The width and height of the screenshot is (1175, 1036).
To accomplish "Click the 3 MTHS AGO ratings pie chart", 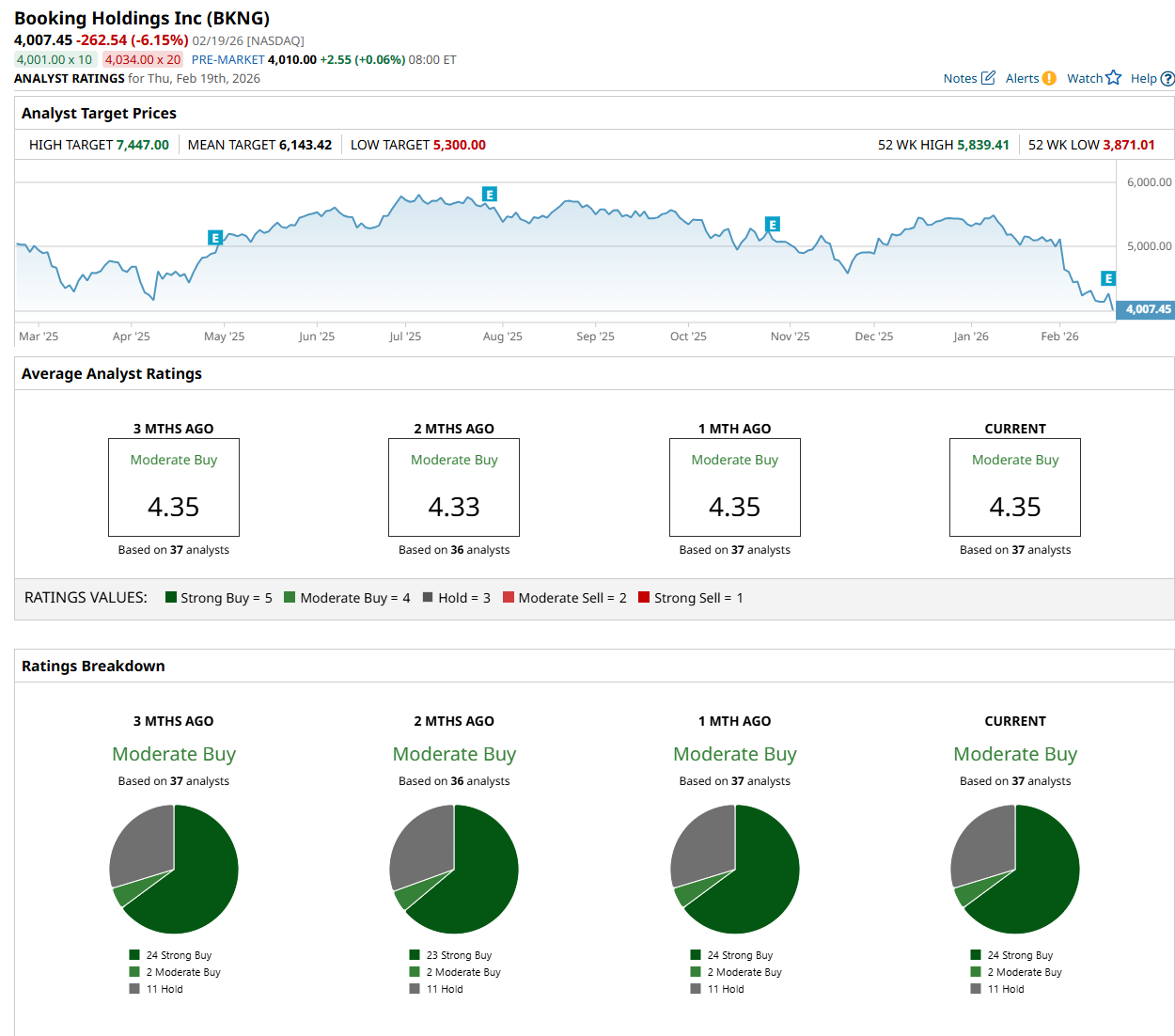I will click(x=174, y=869).
